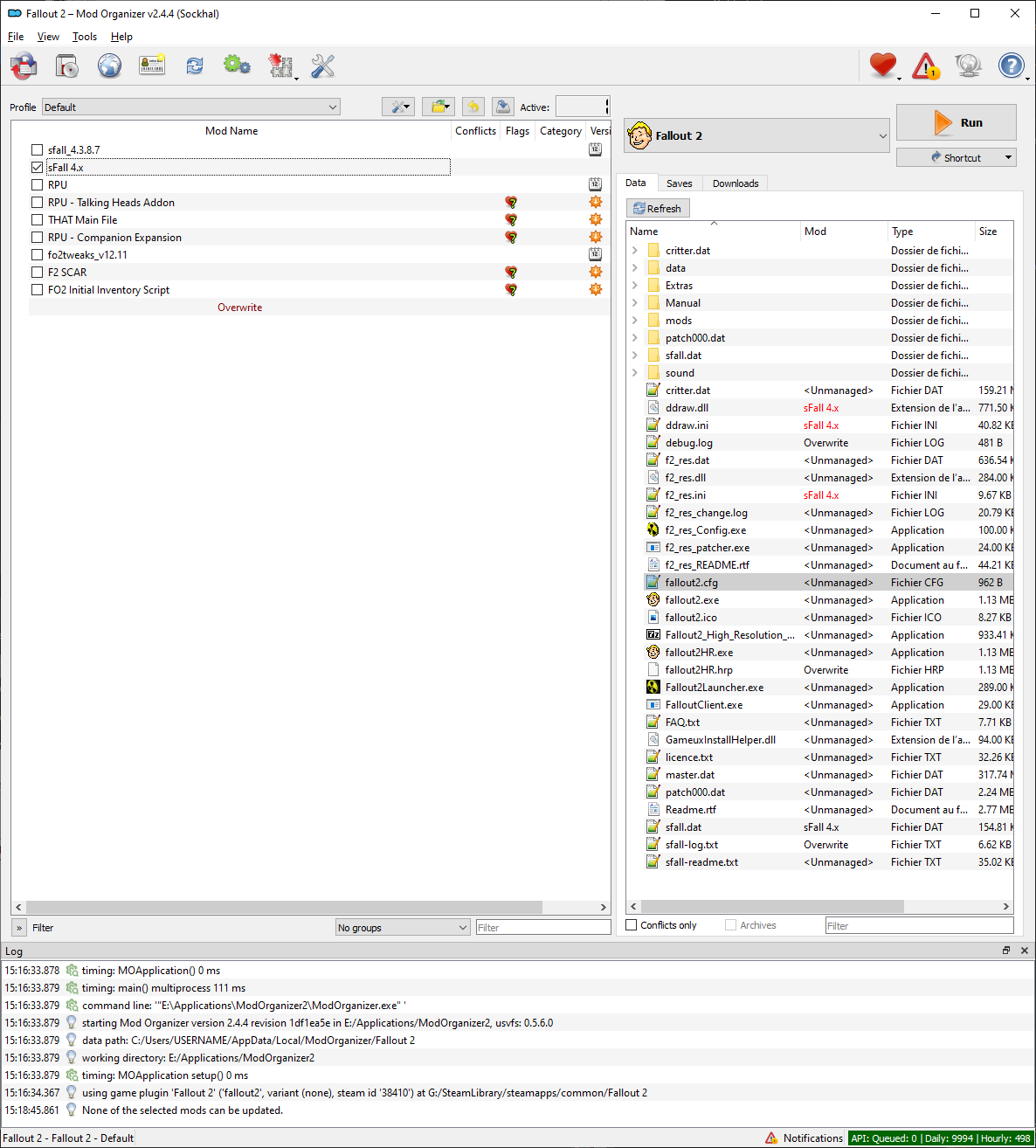Click the float Log panel icon
The height and width of the screenshot is (1148, 1036).
click(1005, 951)
